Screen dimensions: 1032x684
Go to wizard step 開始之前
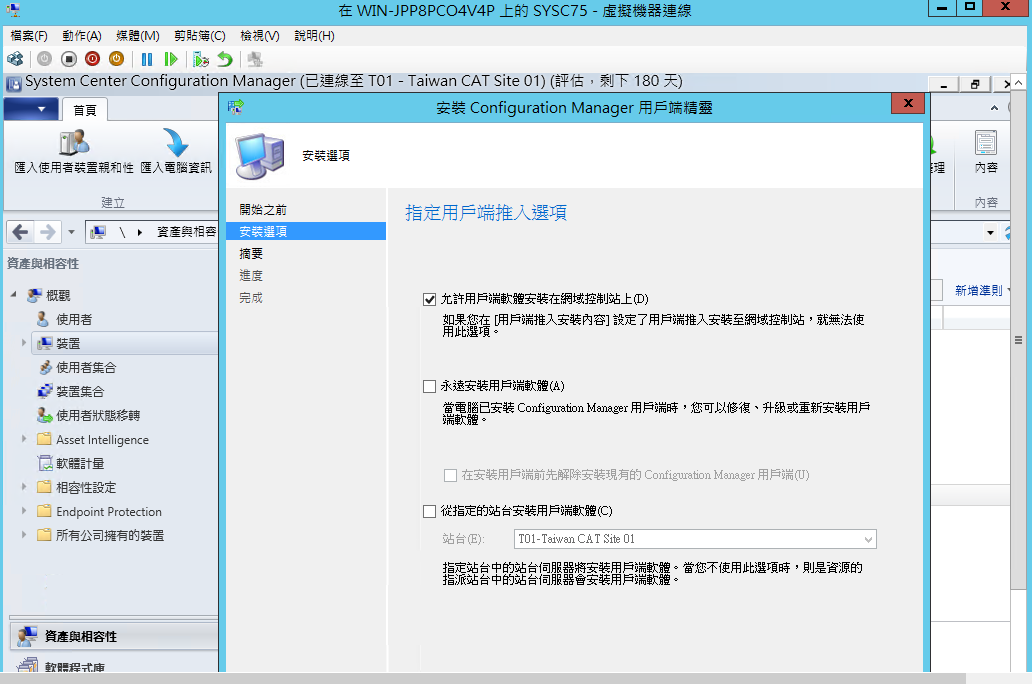point(263,210)
